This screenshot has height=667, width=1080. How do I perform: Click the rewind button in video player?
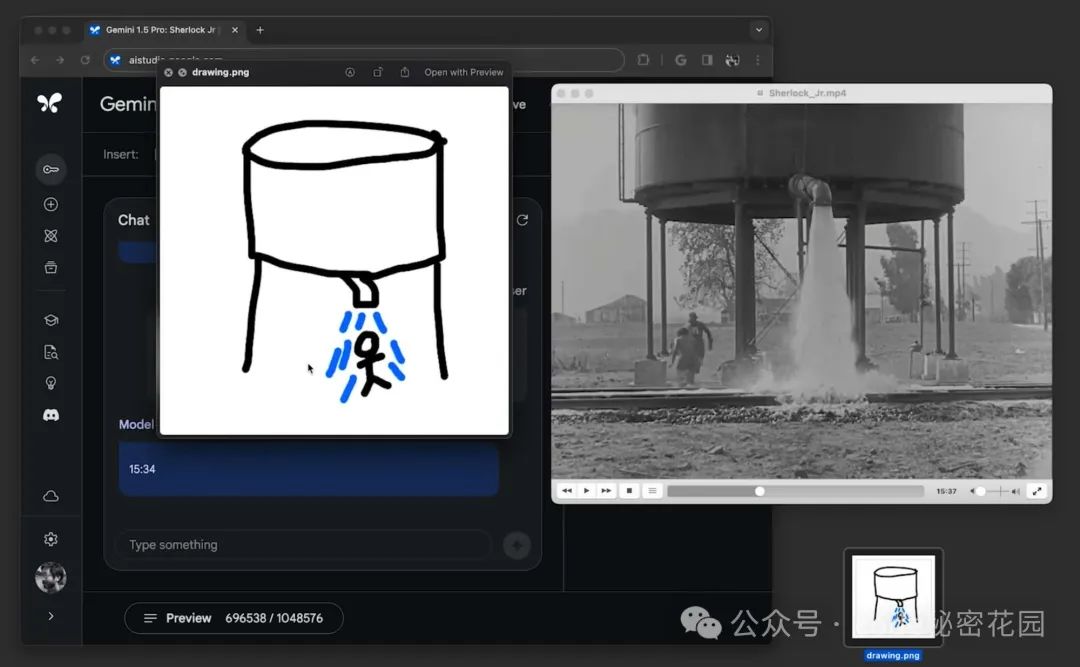click(567, 491)
